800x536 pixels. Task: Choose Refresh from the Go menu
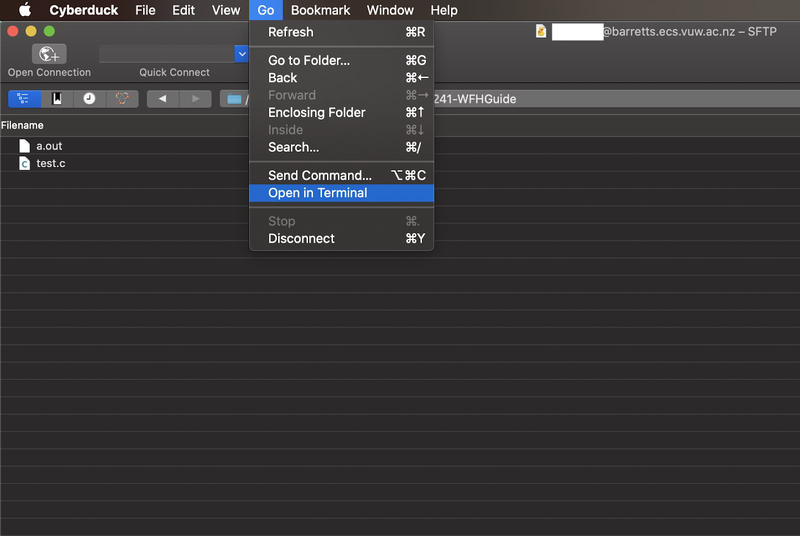[341, 32]
